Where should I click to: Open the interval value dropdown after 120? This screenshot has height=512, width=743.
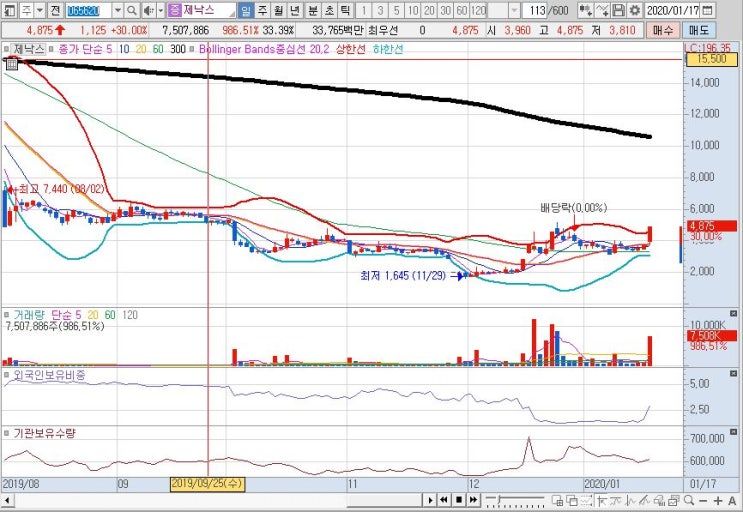515,10
